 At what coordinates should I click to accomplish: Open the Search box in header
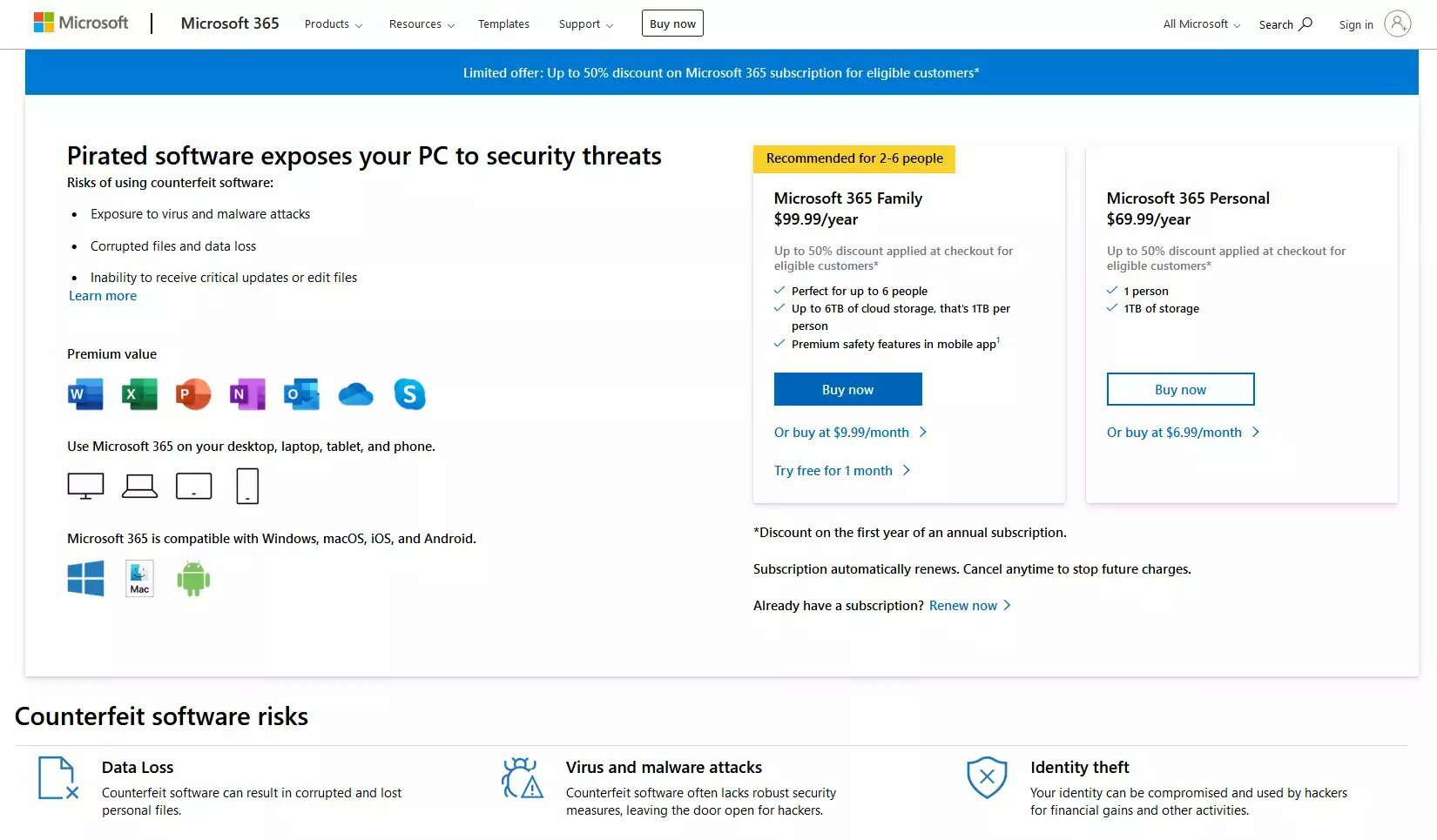click(1285, 24)
